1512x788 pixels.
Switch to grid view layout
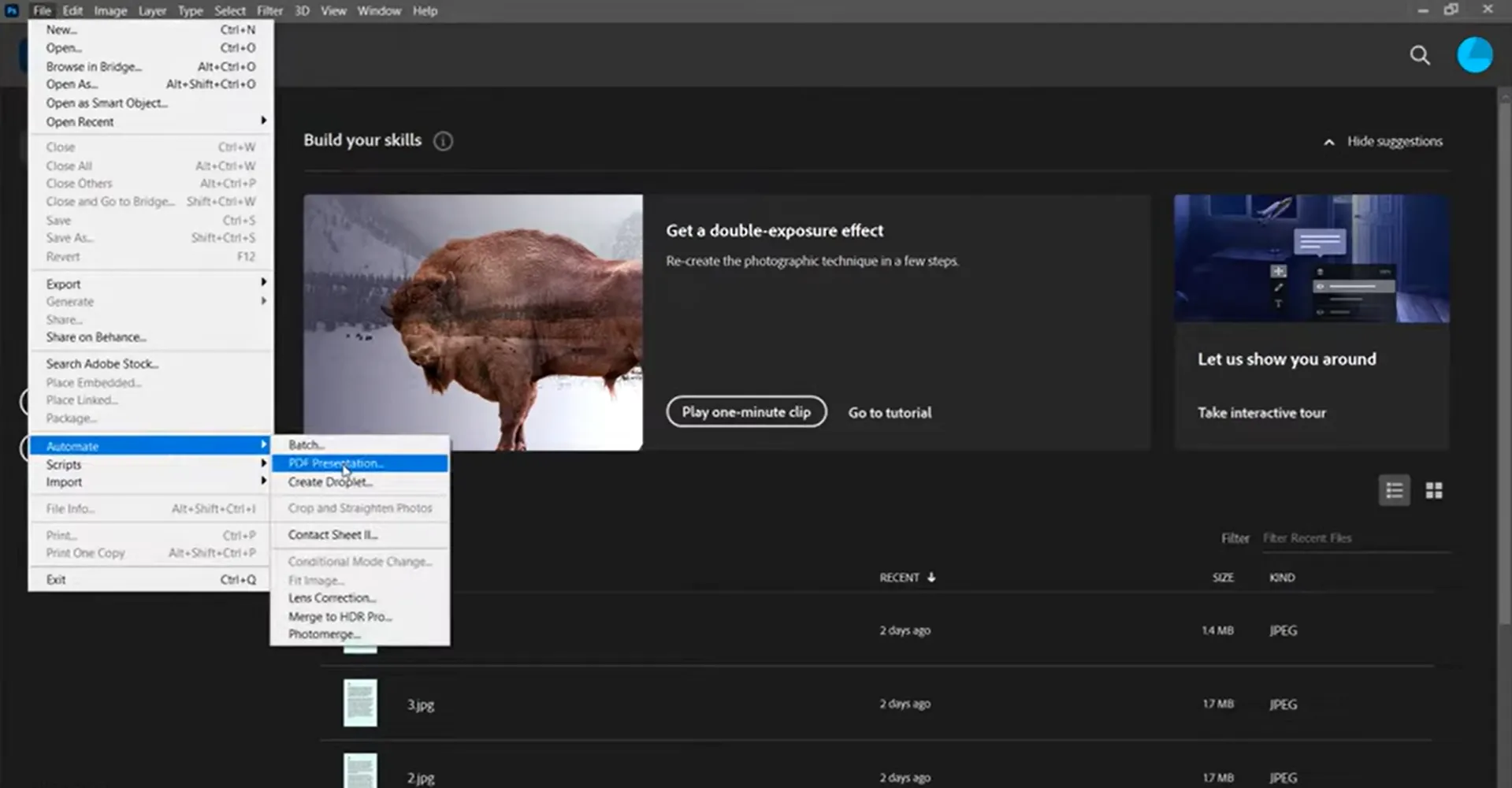tap(1434, 491)
